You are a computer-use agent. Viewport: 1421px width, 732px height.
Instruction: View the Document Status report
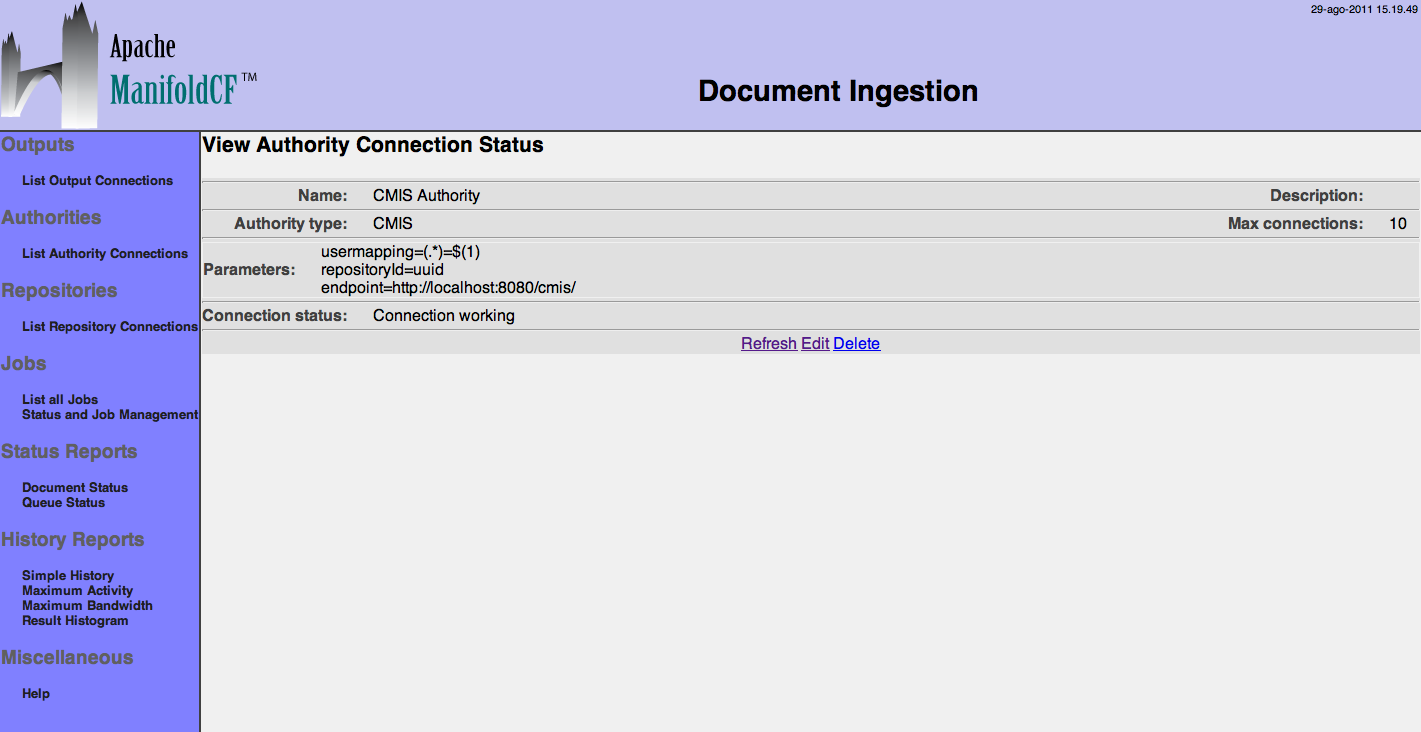coord(75,488)
